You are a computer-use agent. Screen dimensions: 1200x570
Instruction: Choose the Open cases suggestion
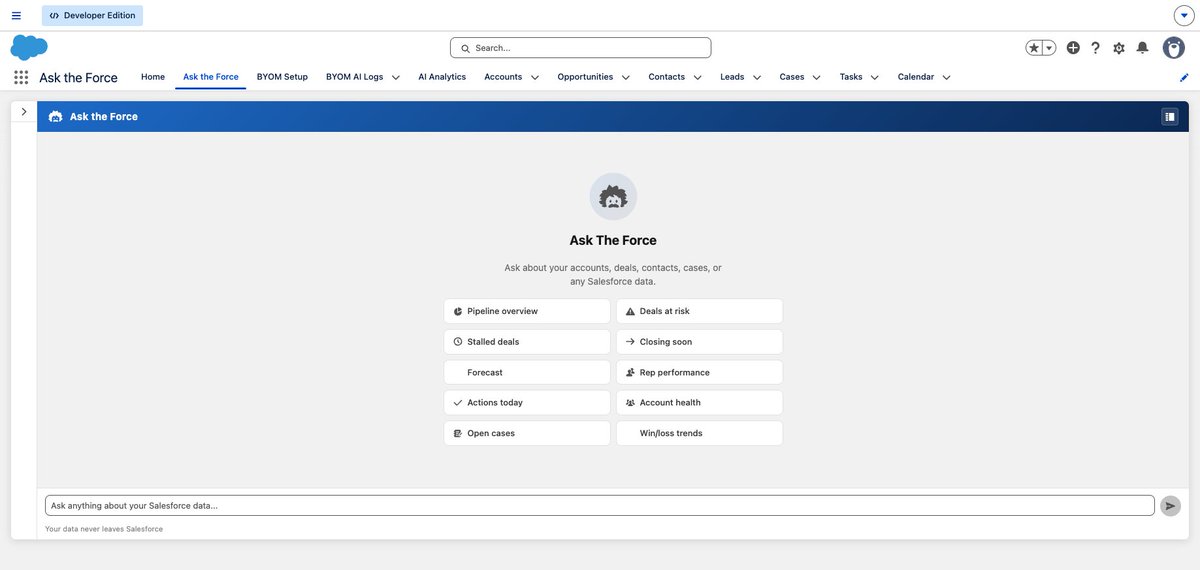(x=527, y=433)
